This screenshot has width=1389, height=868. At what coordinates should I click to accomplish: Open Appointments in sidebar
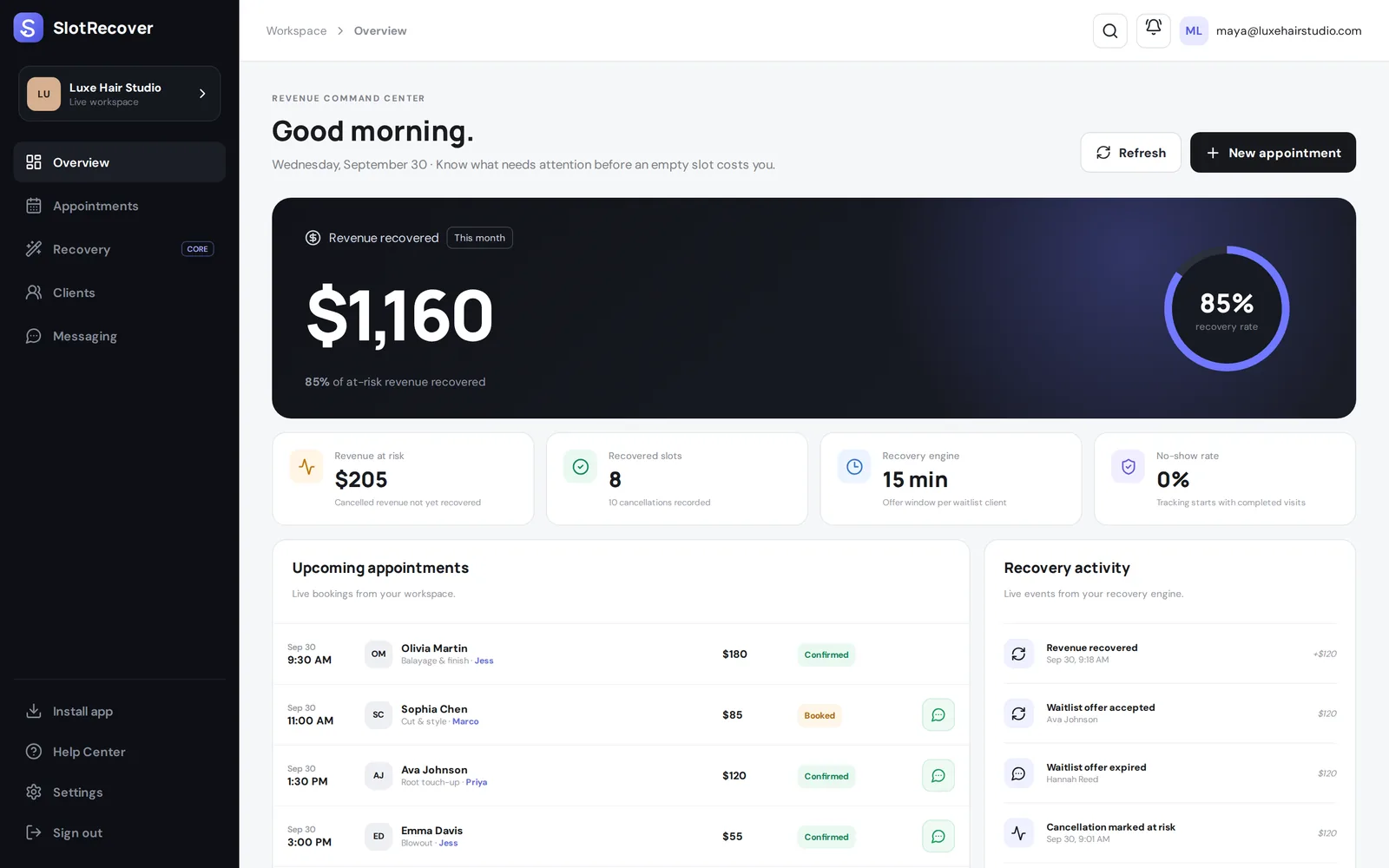click(120, 206)
